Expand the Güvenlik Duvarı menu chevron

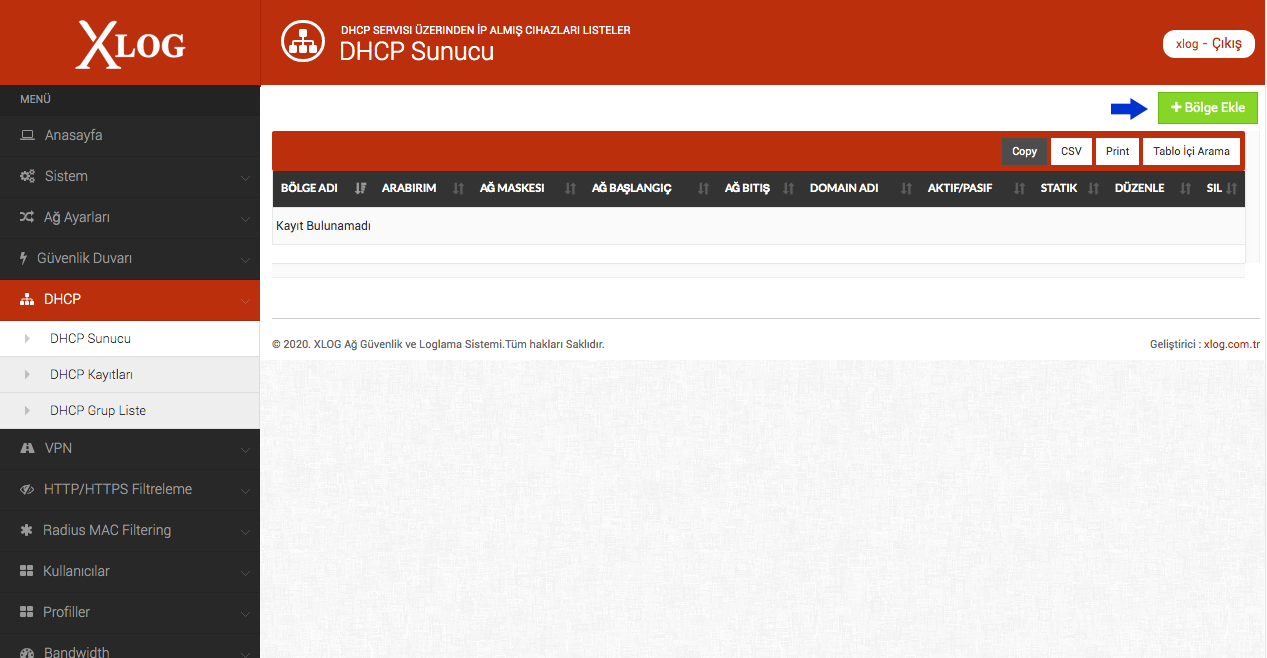click(245, 260)
